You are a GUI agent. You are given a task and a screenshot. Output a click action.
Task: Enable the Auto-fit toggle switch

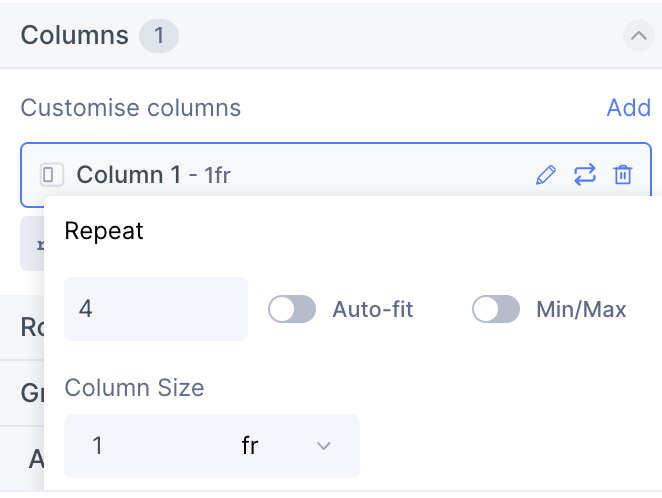(x=292, y=309)
